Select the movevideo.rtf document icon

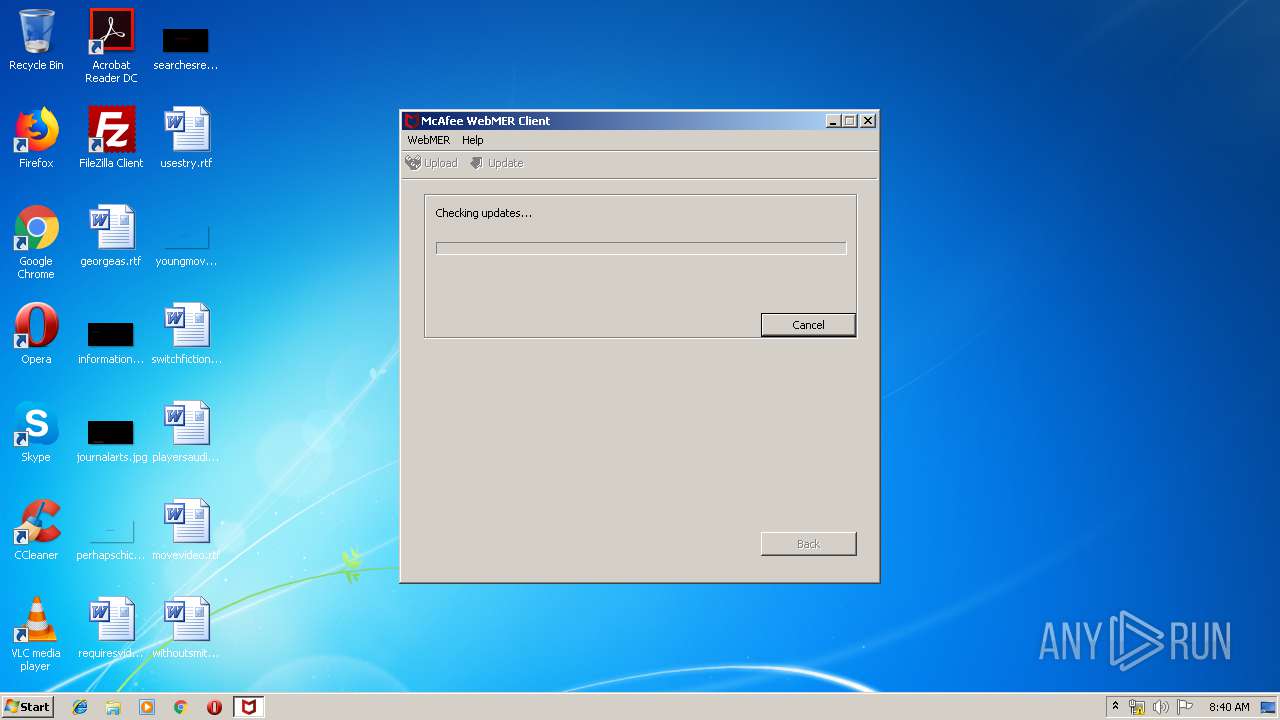click(186, 530)
